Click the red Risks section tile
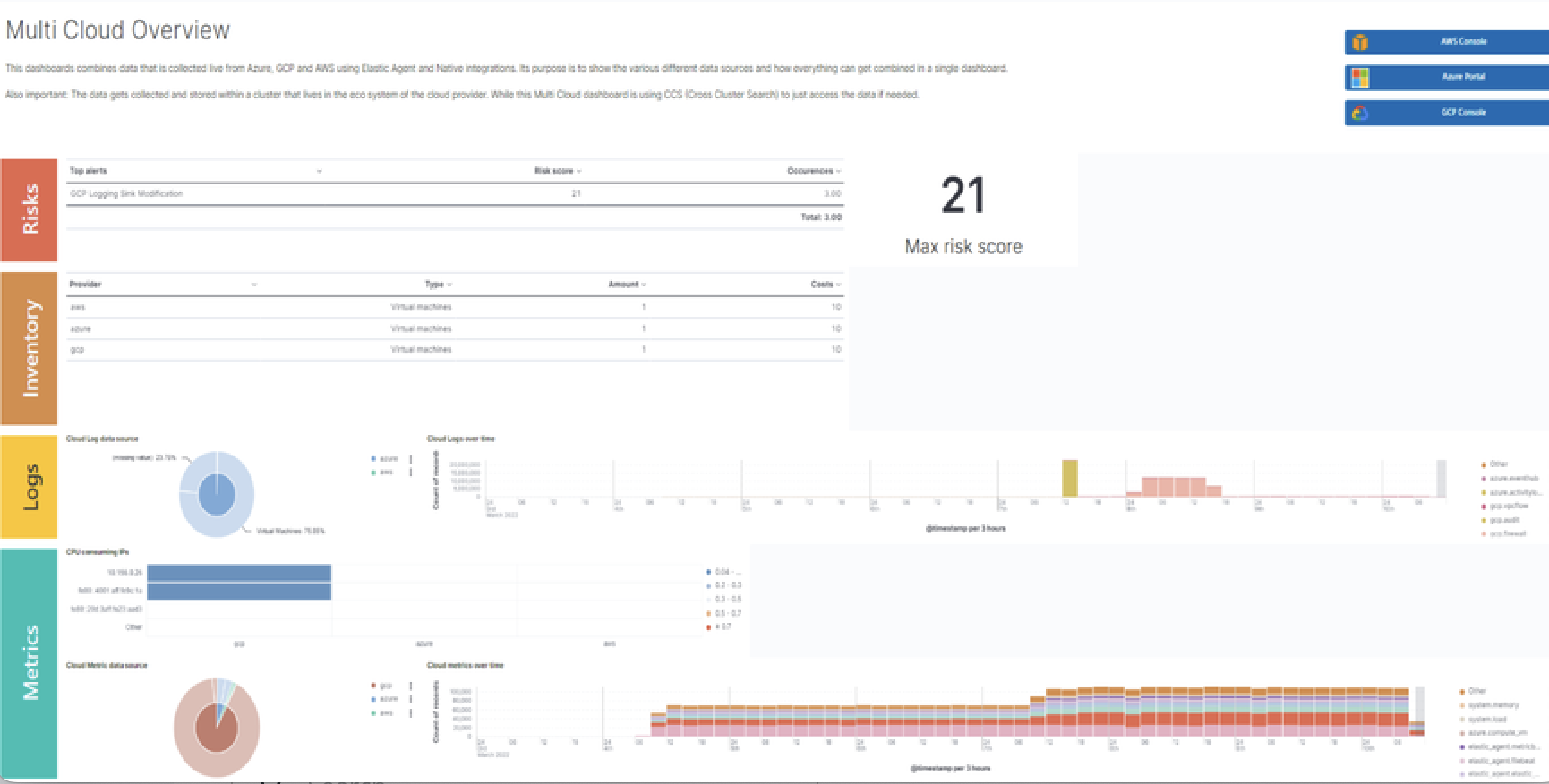The image size is (1549, 784). 30,209
